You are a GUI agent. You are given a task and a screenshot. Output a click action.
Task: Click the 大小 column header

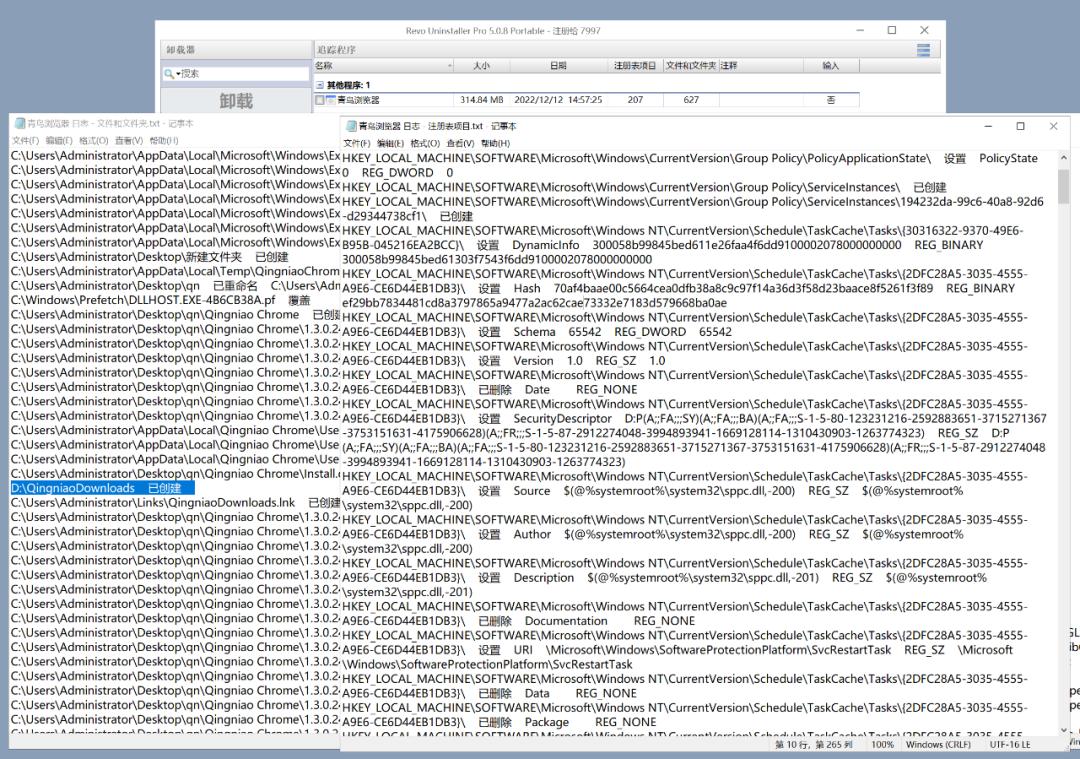pos(481,65)
